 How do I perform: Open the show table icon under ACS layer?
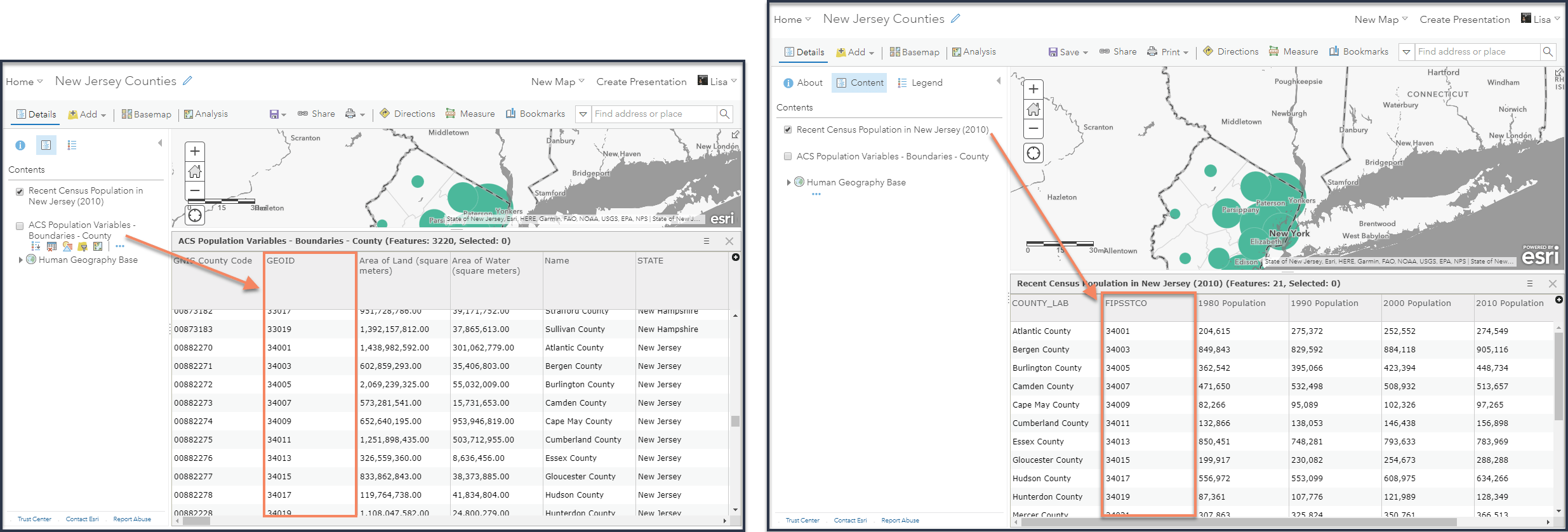[x=51, y=246]
